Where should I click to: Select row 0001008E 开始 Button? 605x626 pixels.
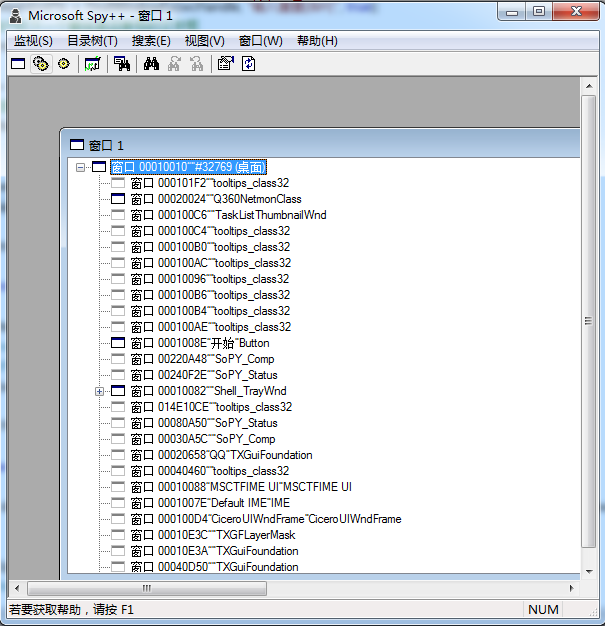pos(200,343)
